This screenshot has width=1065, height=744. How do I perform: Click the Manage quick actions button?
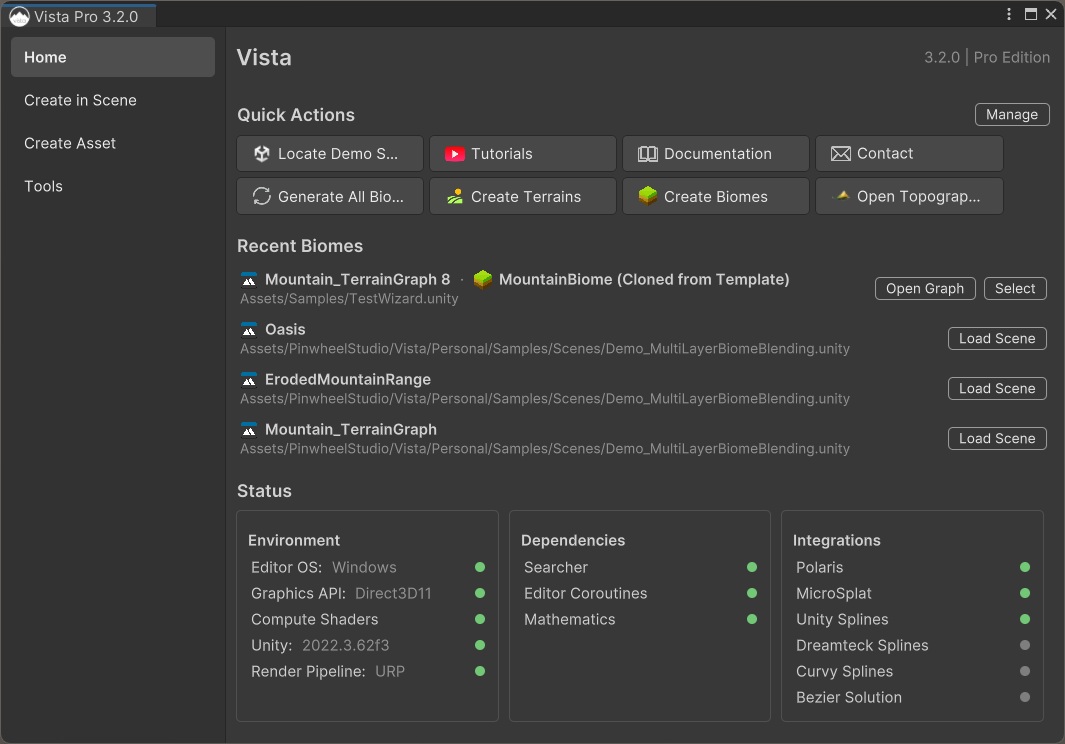pyautogui.click(x=1012, y=114)
